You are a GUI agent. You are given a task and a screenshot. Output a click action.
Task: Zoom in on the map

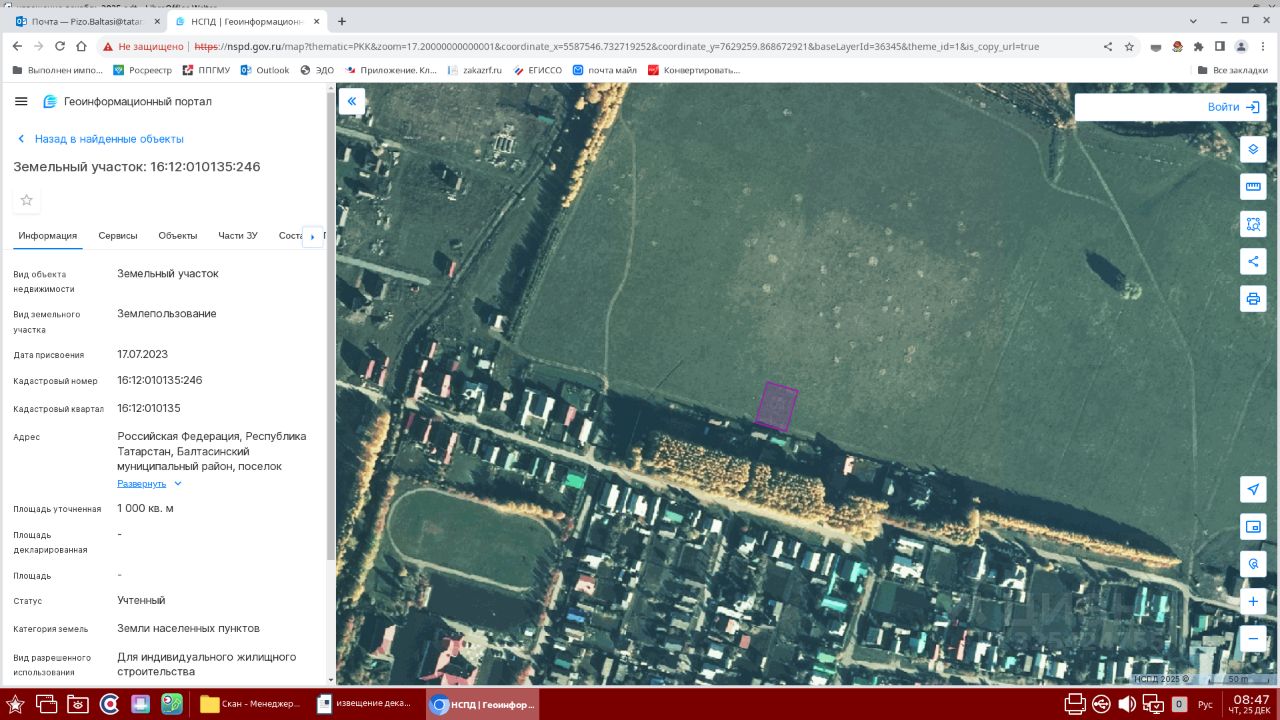1253,602
